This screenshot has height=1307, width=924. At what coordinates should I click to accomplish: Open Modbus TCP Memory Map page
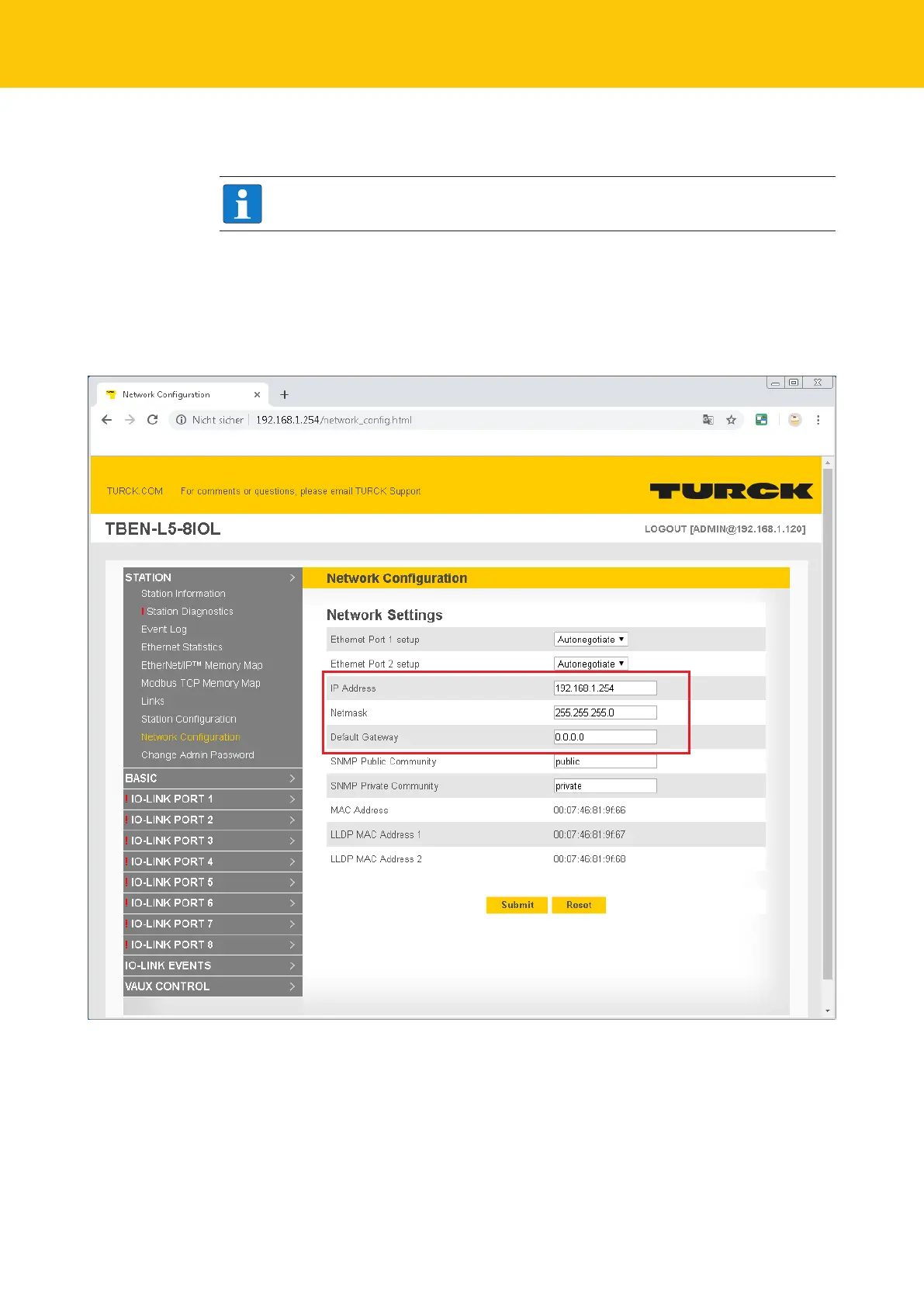point(201,683)
